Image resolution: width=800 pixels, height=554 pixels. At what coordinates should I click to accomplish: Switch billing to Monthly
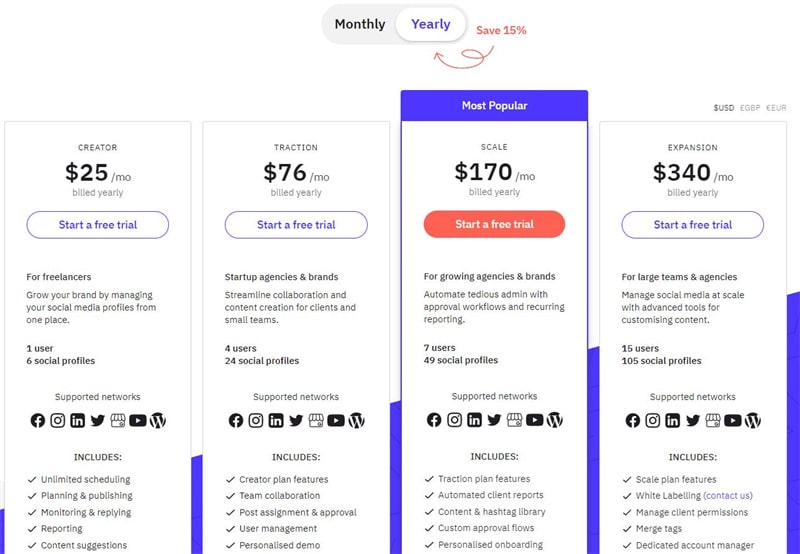(x=360, y=24)
